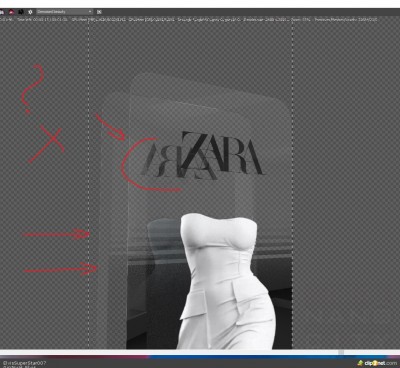Click the red question mark annotation

(32, 89)
